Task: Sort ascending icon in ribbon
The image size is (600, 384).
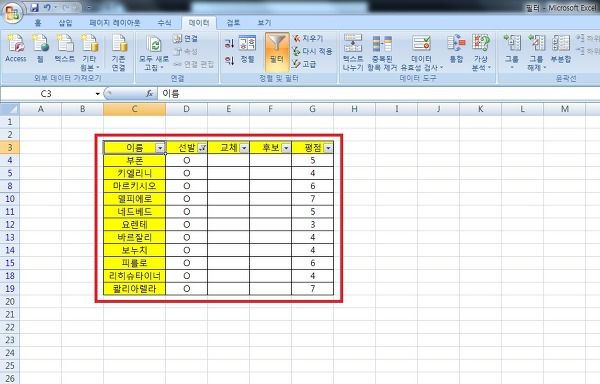Action: tap(229, 43)
